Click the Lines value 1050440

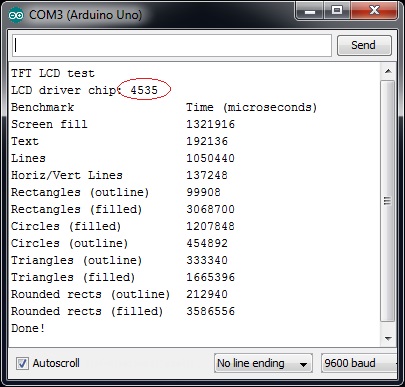(x=210, y=158)
